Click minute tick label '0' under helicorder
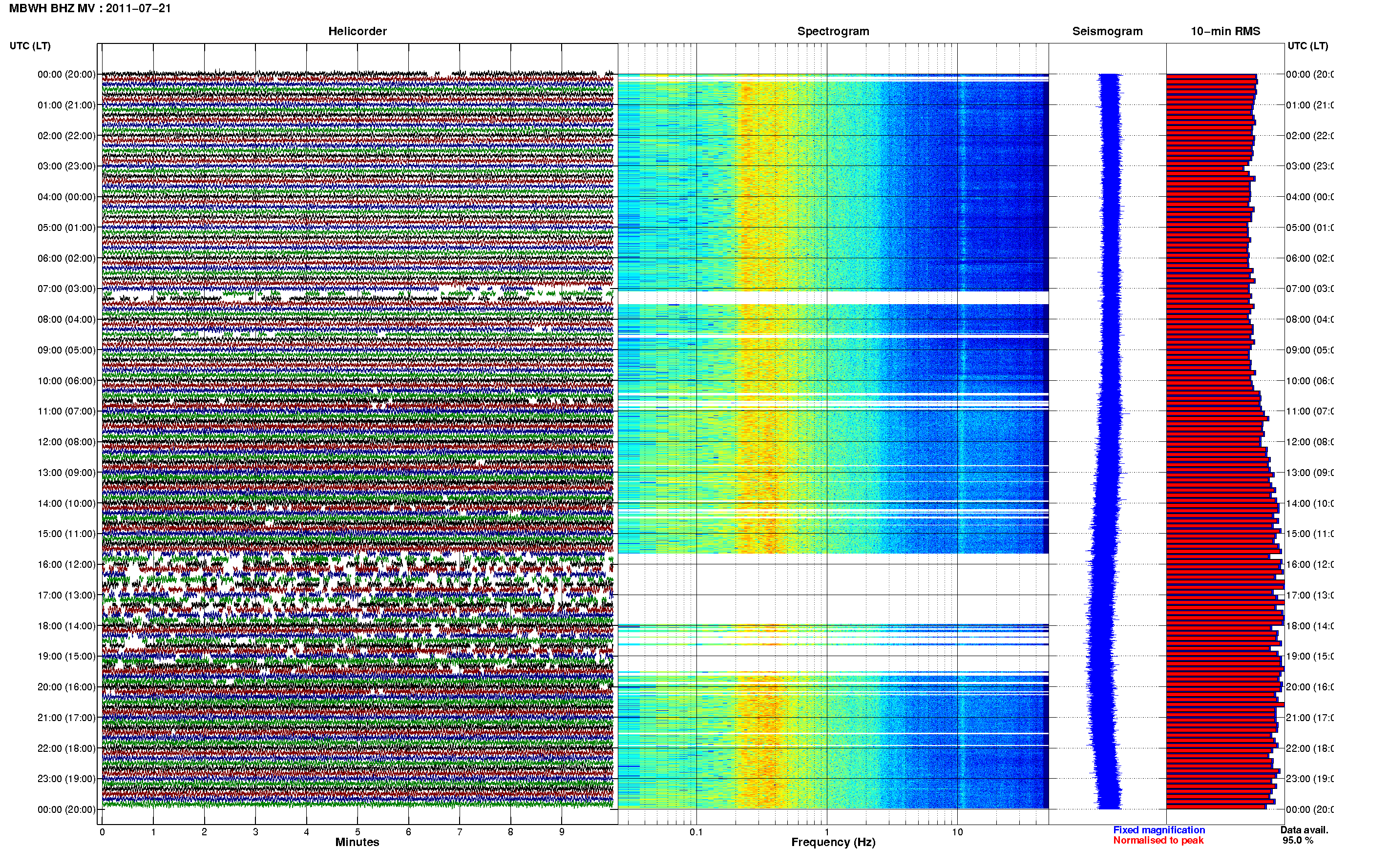 (102, 832)
